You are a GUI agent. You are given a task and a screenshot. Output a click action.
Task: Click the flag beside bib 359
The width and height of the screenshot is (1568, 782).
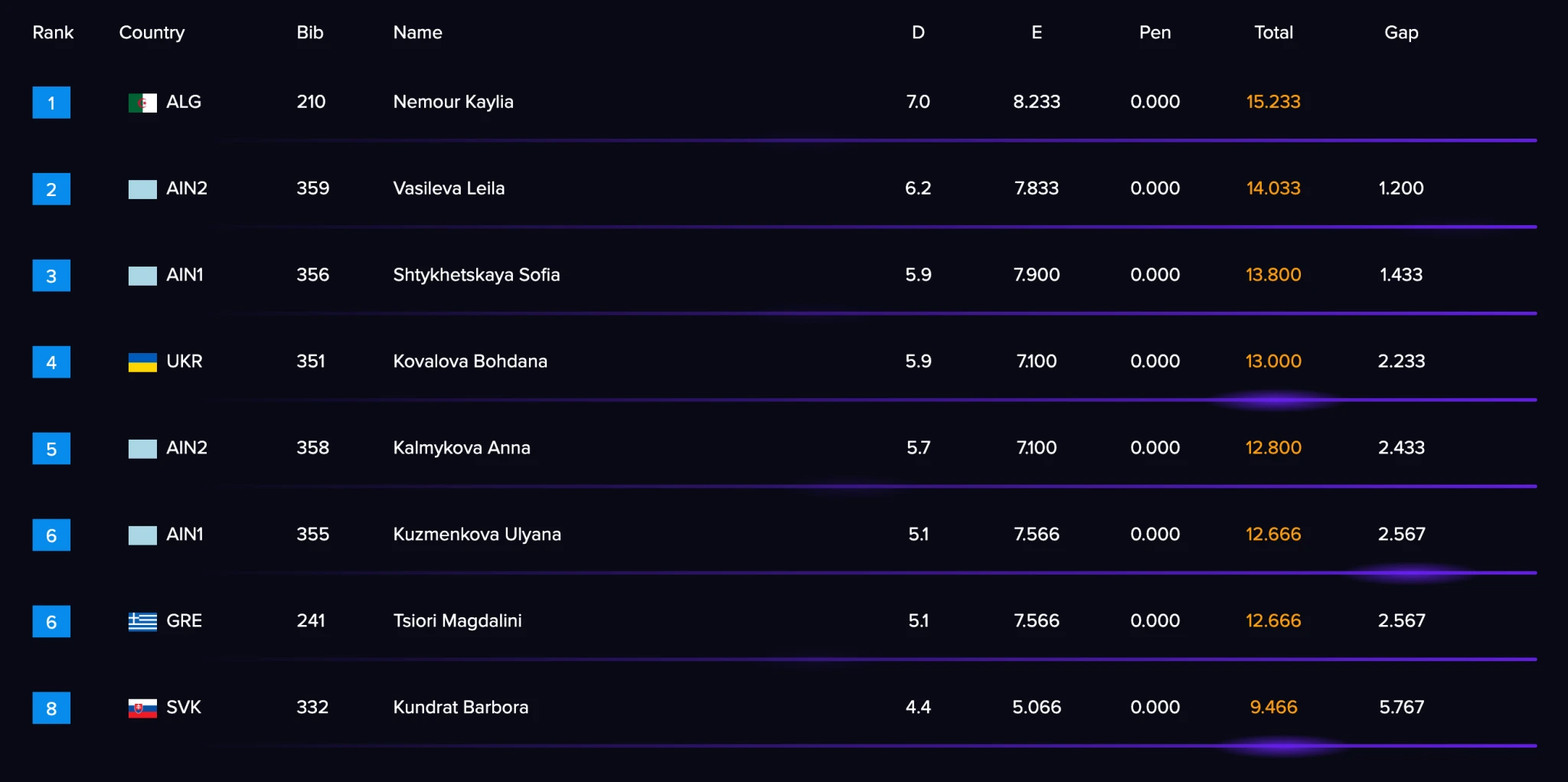point(142,189)
